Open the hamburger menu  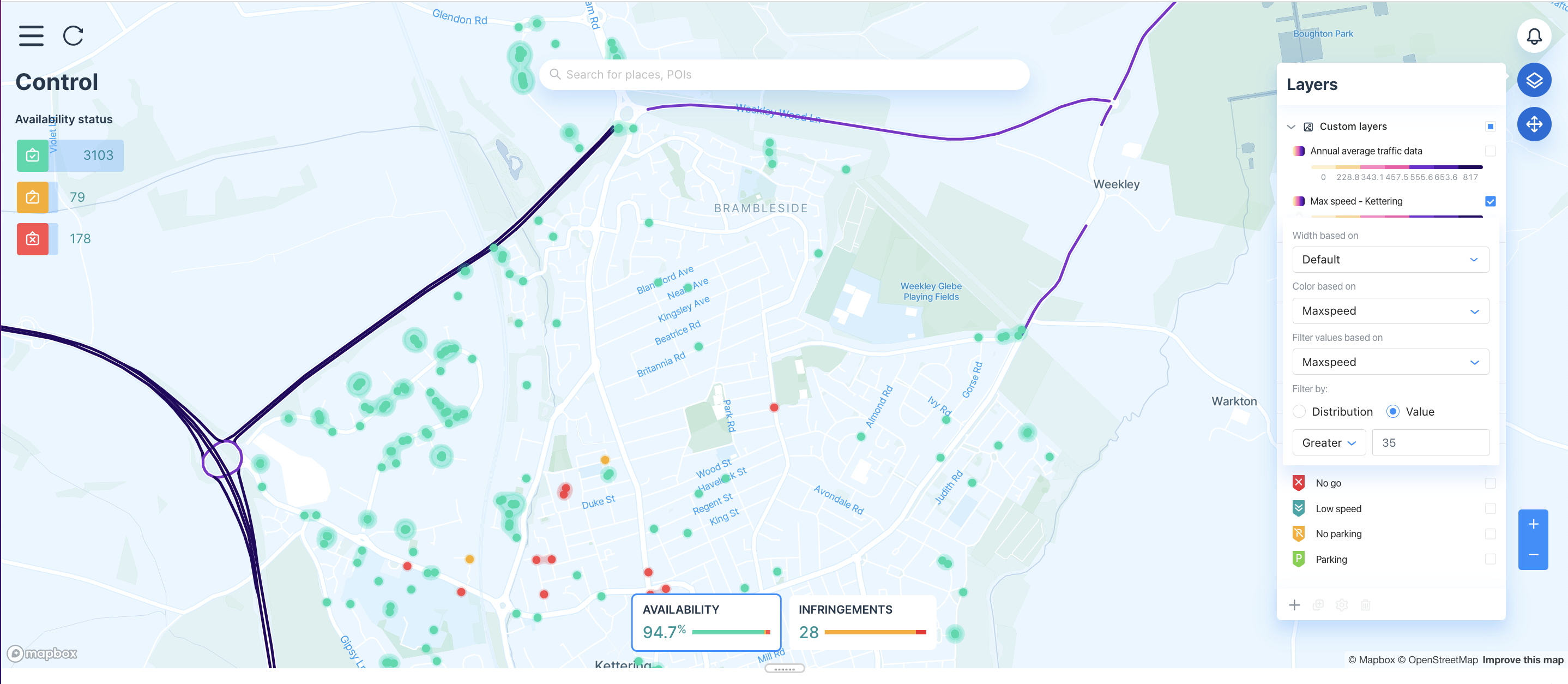pos(31,36)
